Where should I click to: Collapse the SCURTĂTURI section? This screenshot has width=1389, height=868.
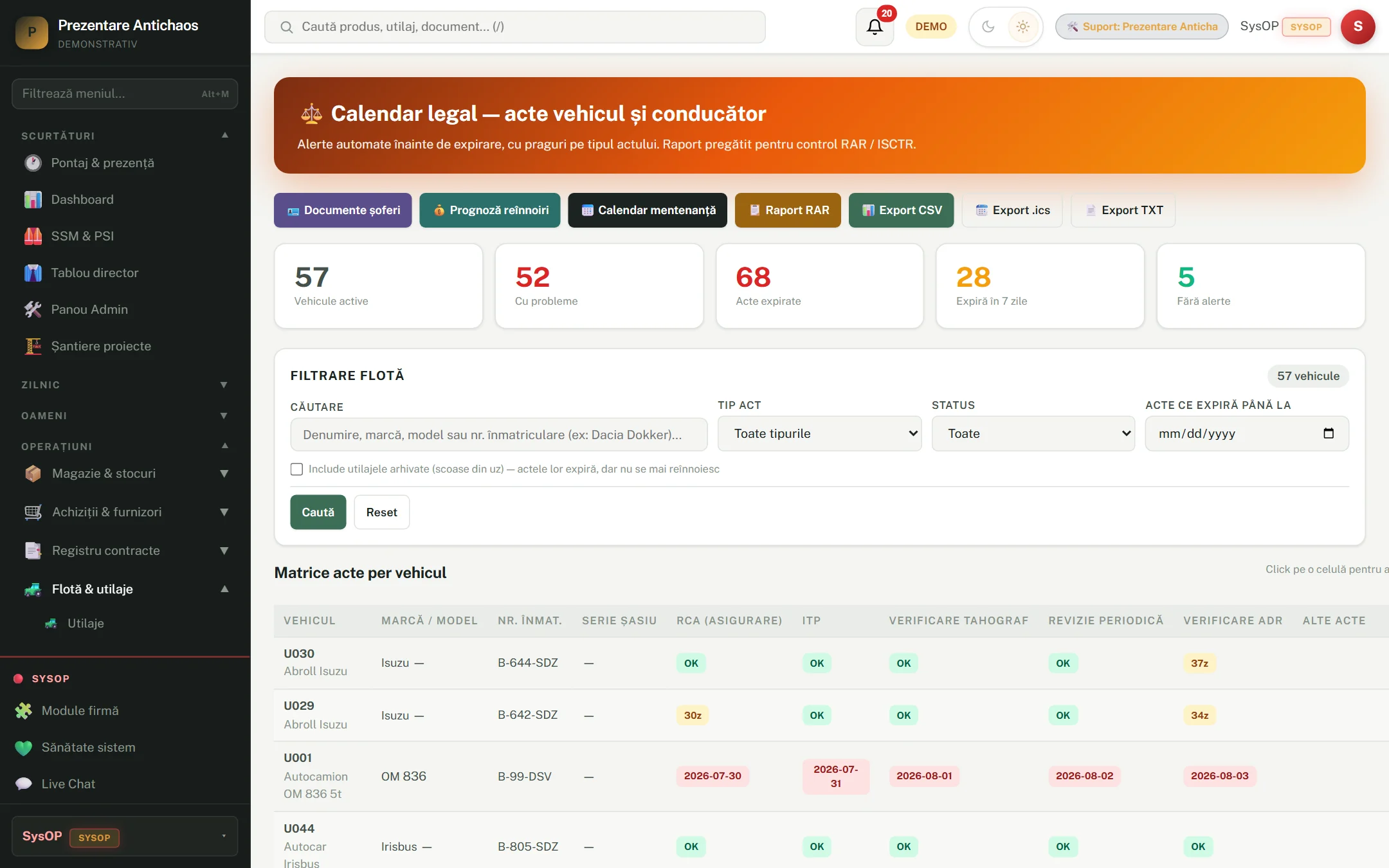click(x=225, y=136)
